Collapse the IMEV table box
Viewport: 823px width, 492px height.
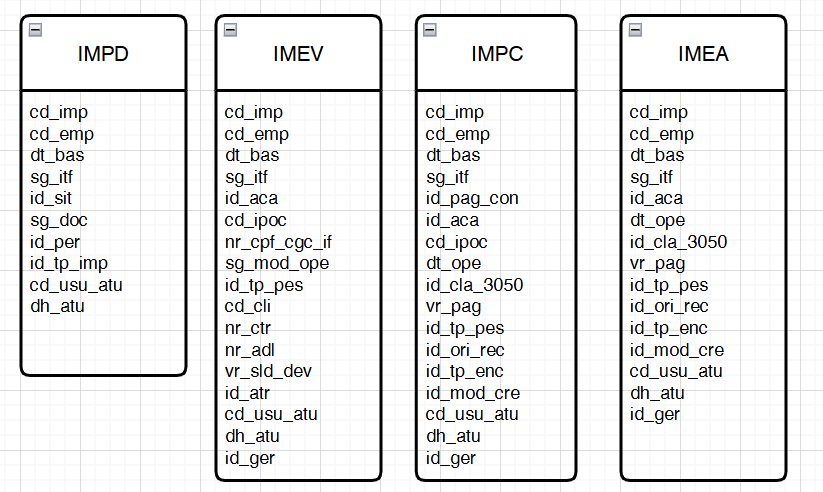point(230,30)
